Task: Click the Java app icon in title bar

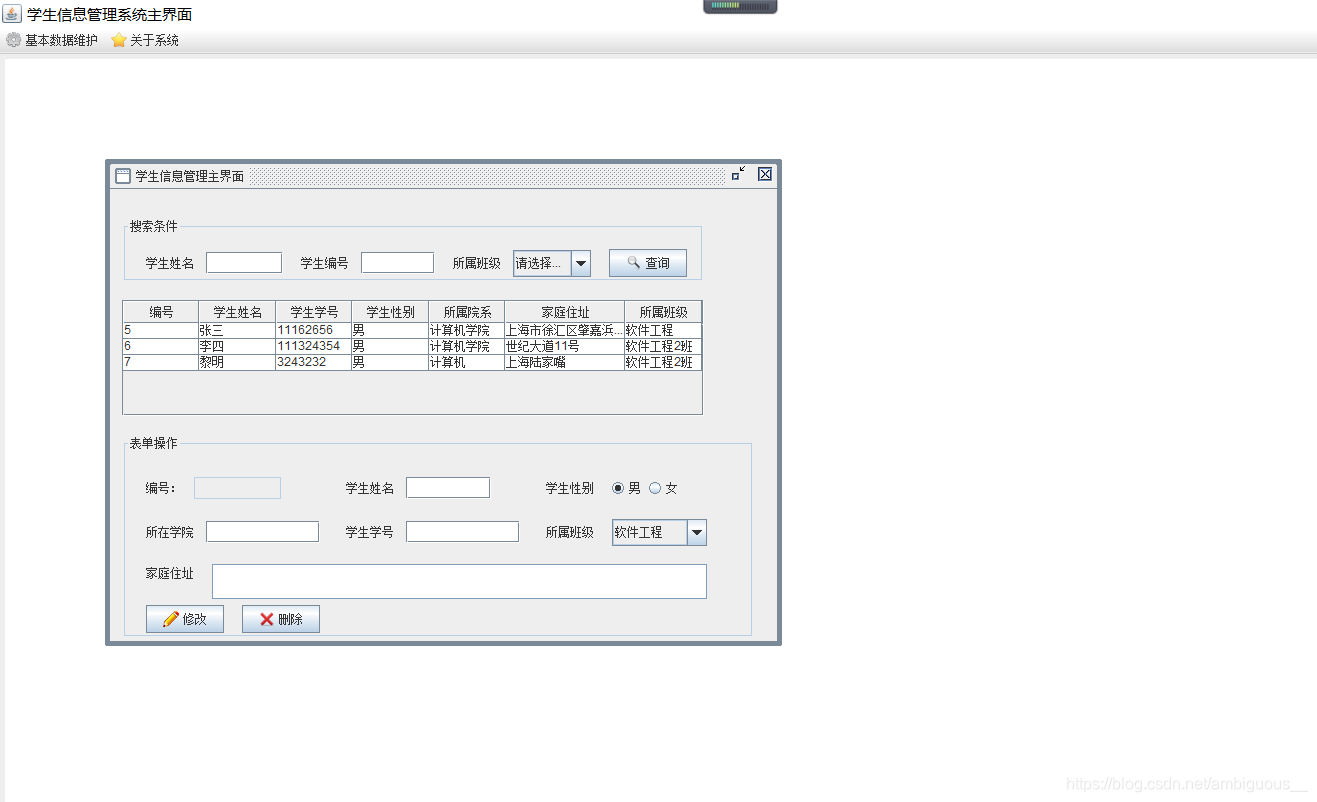Action: [12, 14]
